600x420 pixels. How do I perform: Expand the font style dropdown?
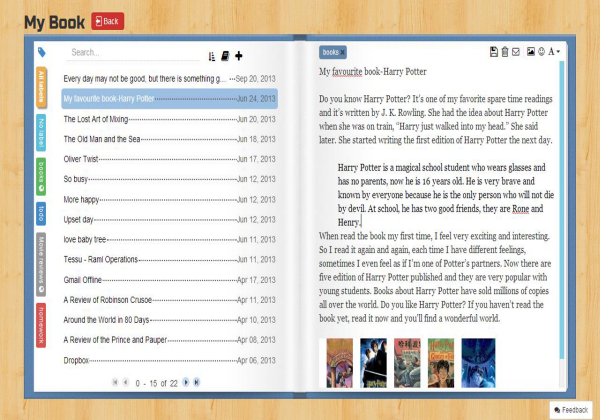tap(554, 51)
